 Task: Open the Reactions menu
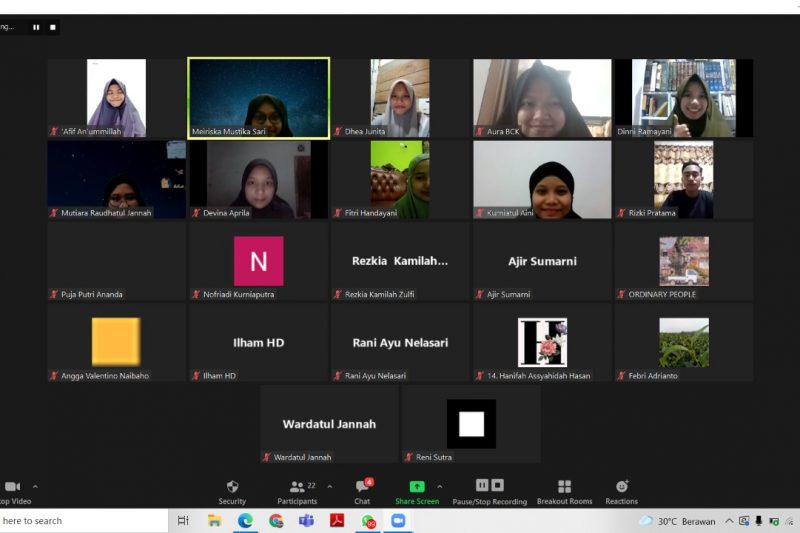[x=621, y=493]
